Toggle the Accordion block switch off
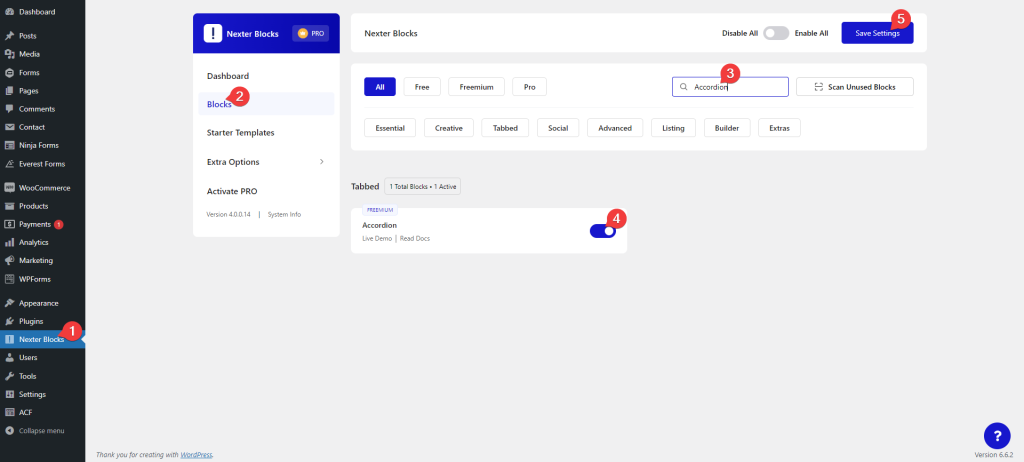This screenshot has width=1024, height=462. pos(603,231)
